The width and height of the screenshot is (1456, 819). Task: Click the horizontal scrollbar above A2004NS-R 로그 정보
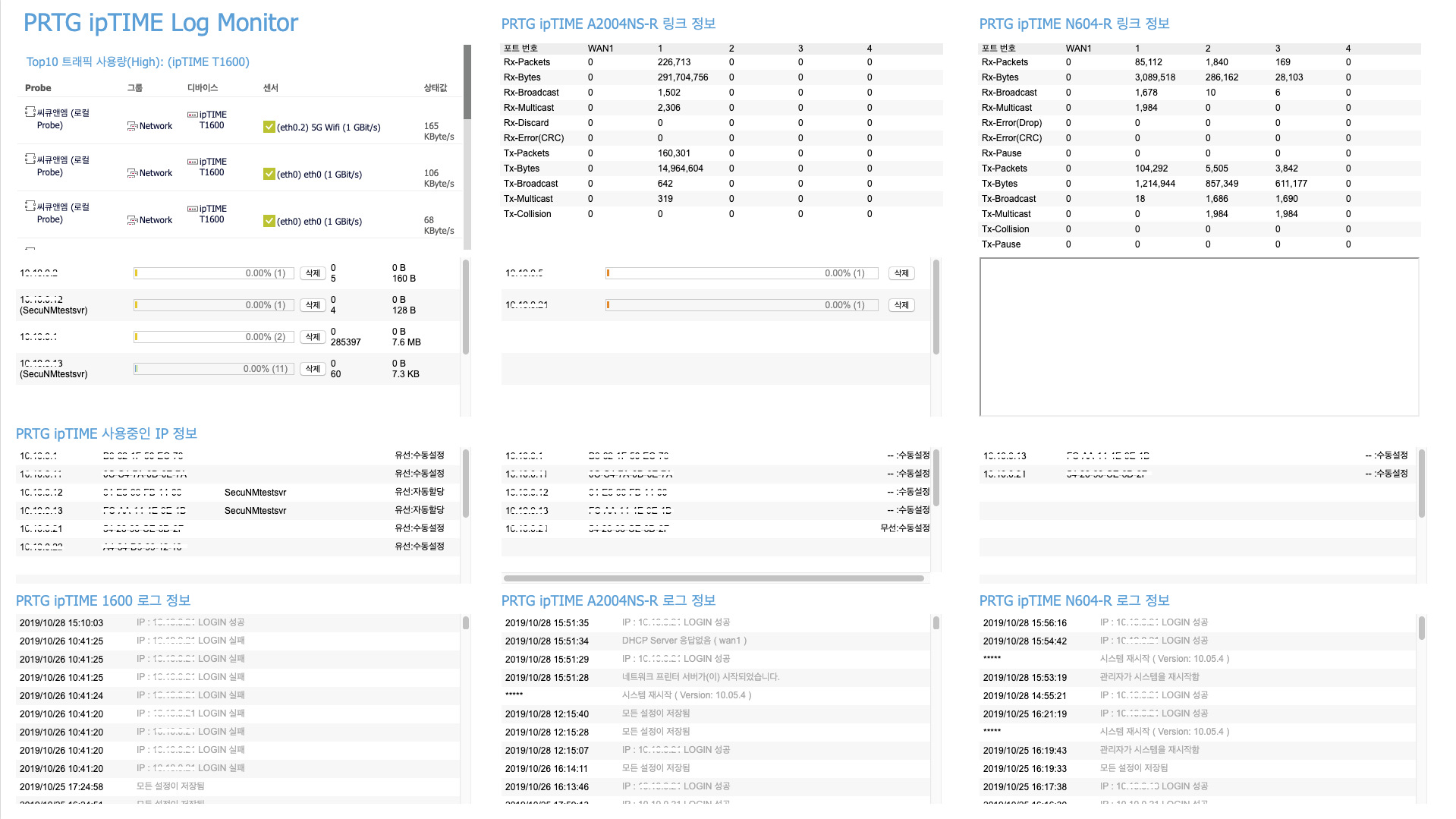click(x=713, y=578)
